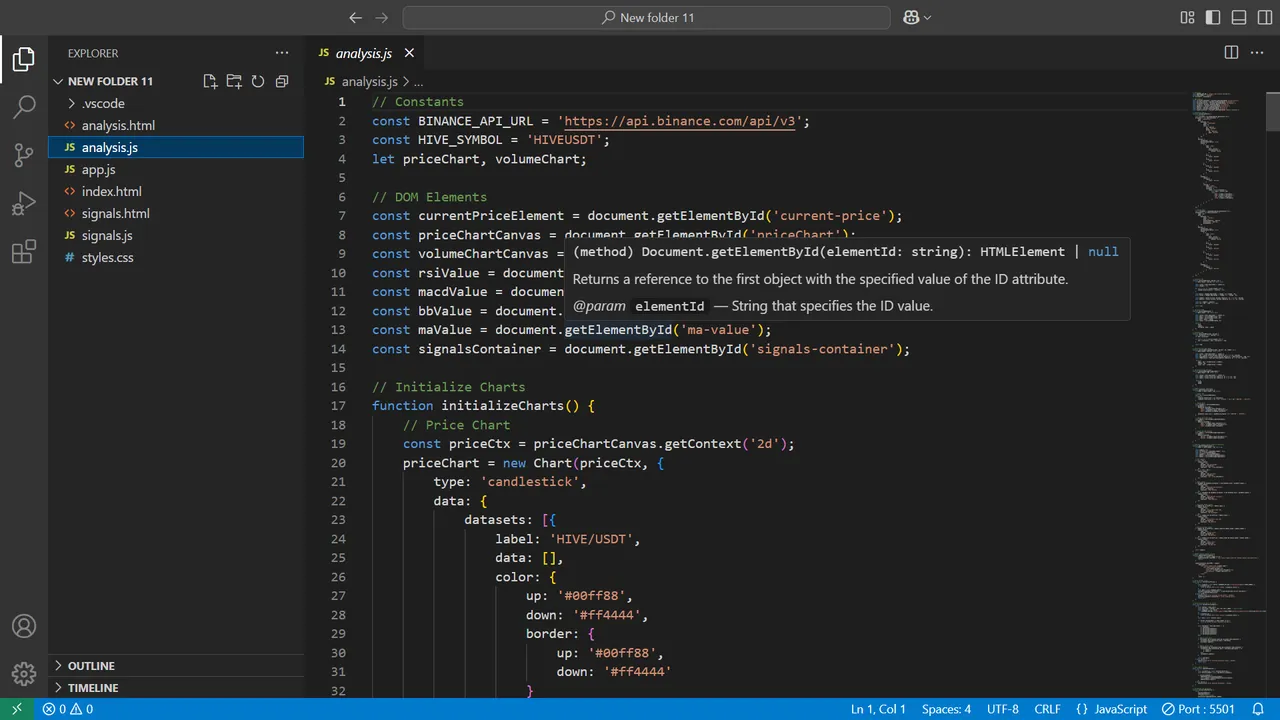Image resolution: width=1280 pixels, height=720 pixels.
Task: Expand the TIMELINE section
Action: coord(93,688)
